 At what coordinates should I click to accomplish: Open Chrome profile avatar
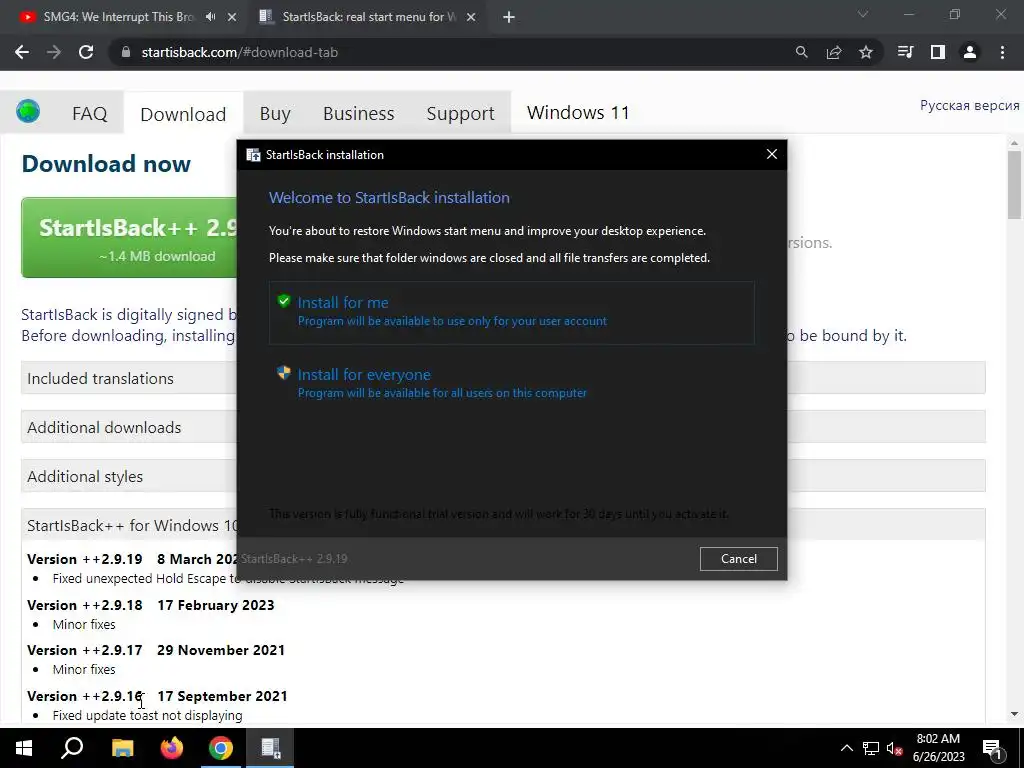(x=970, y=52)
